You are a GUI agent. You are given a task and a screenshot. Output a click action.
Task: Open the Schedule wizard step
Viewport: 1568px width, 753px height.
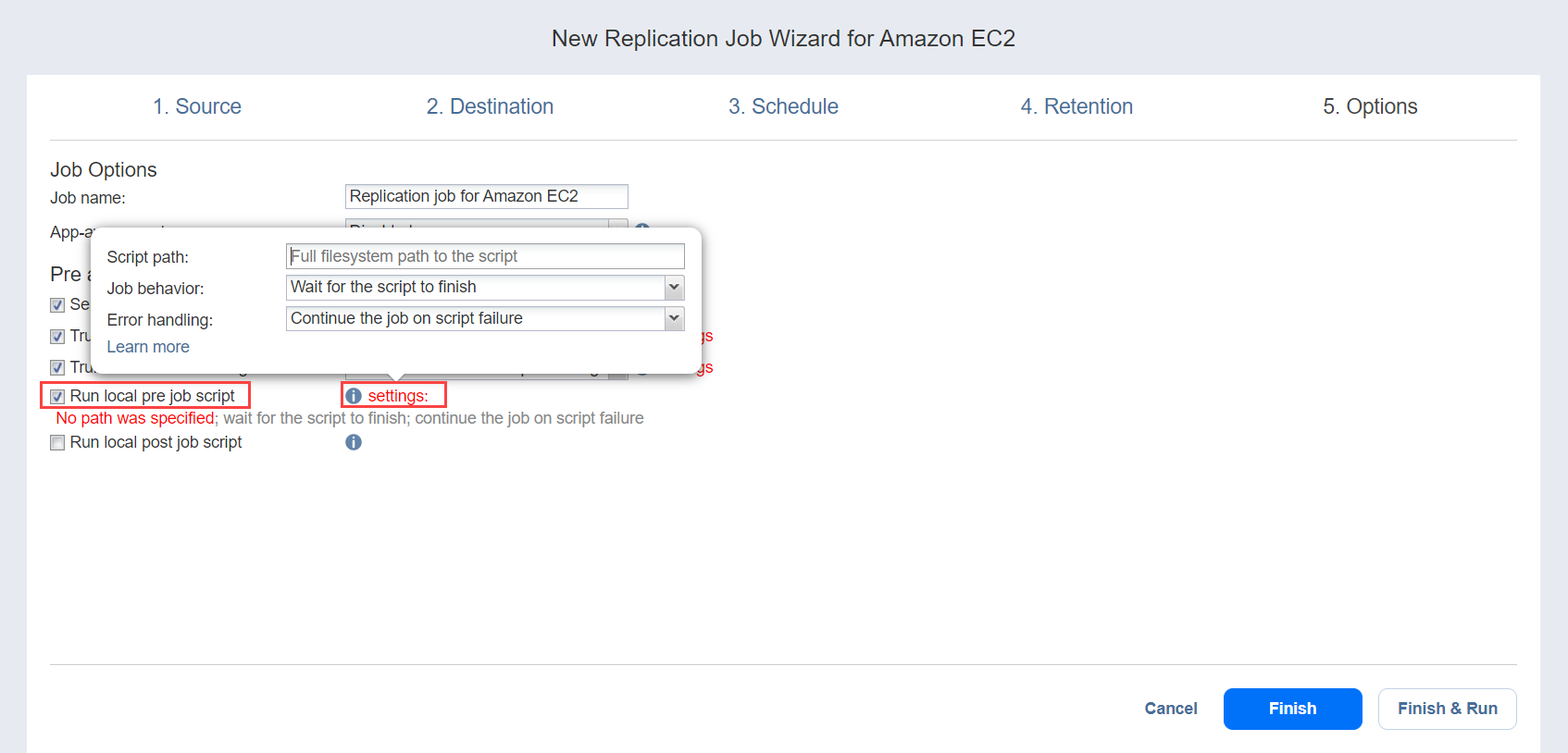[783, 106]
